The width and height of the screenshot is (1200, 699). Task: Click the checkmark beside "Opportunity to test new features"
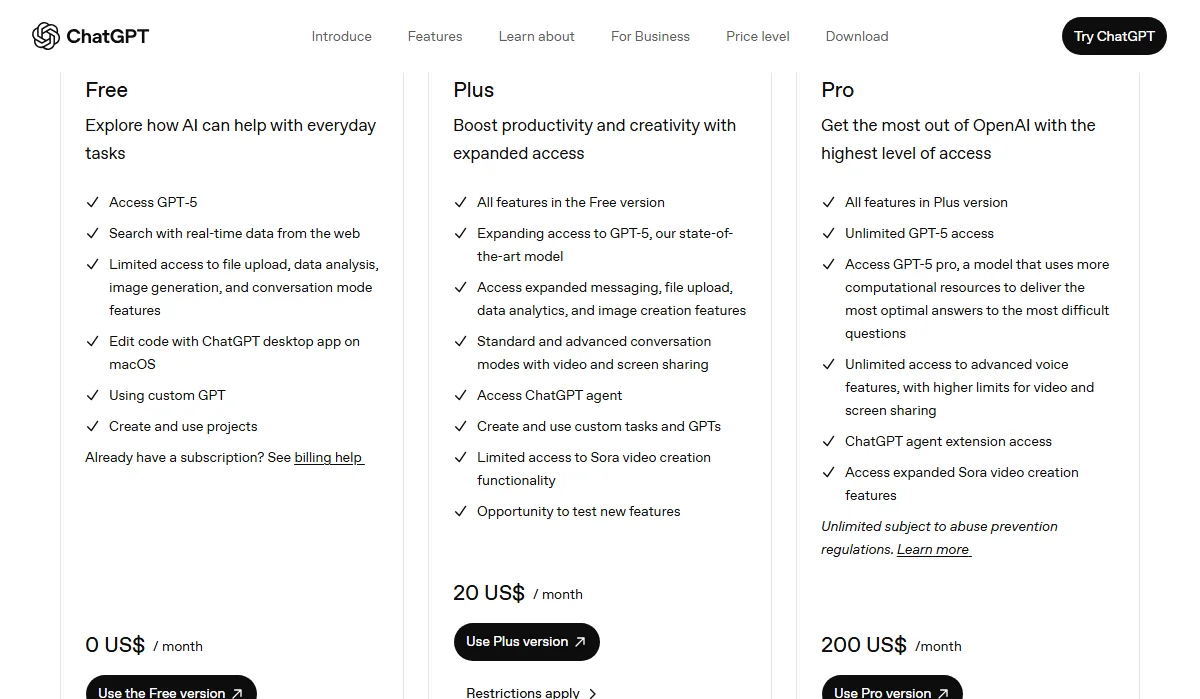[x=461, y=511]
